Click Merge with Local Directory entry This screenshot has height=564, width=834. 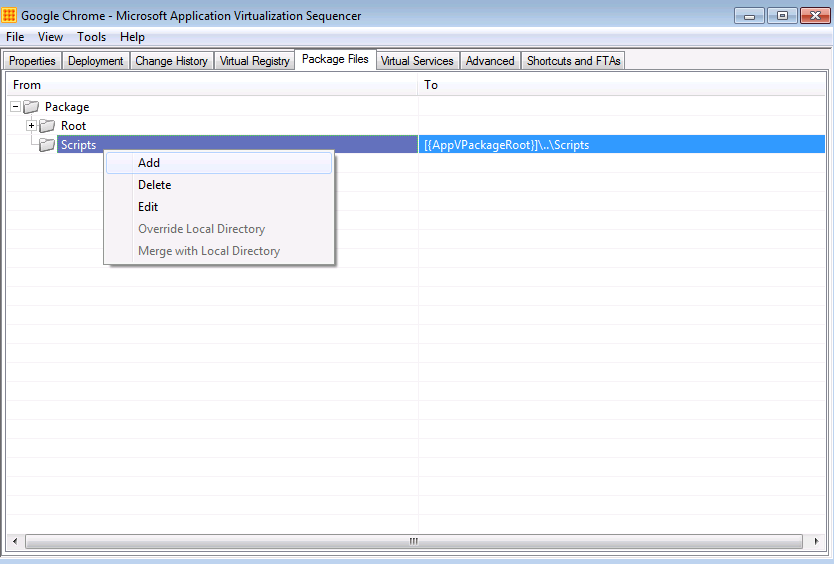[219, 251]
